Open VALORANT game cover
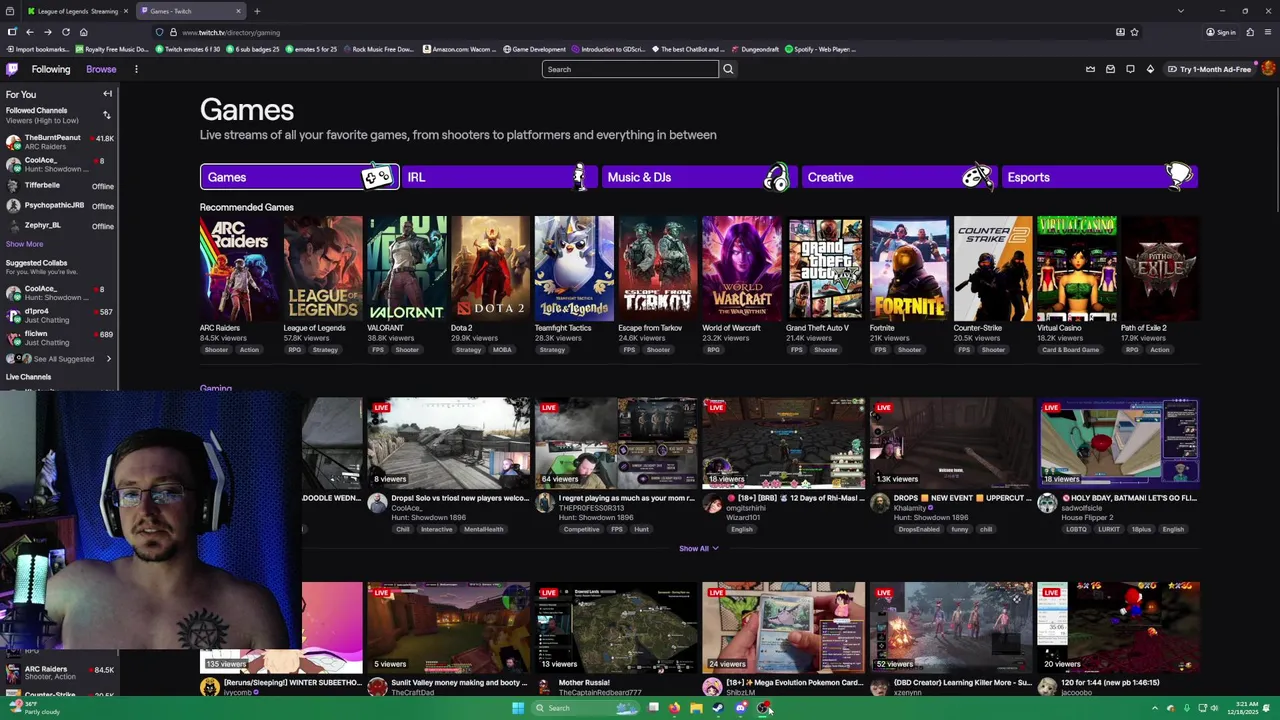The height and width of the screenshot is (720, 1280). [x=407, y=269]
